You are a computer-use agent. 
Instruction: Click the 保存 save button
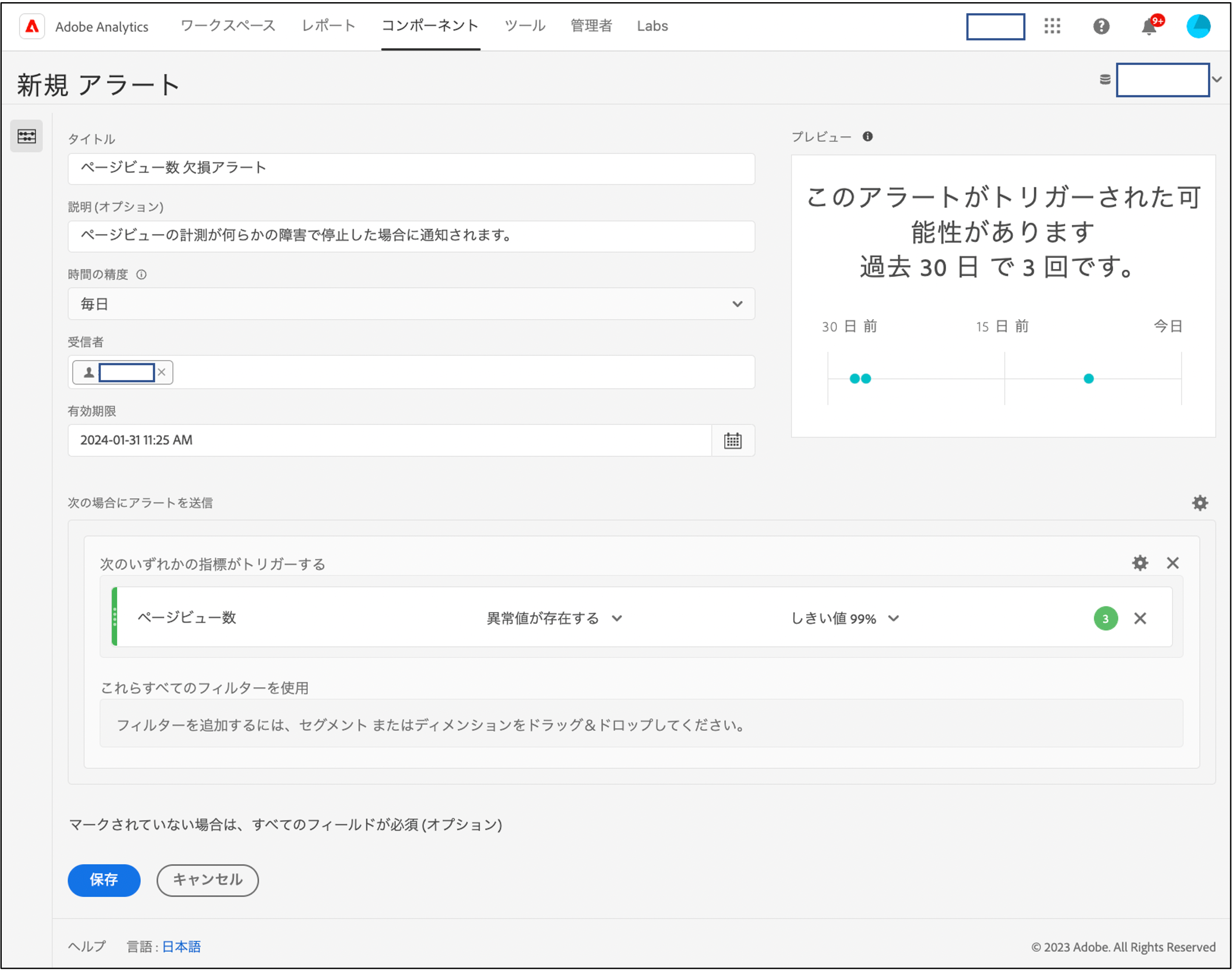(104, 880)
